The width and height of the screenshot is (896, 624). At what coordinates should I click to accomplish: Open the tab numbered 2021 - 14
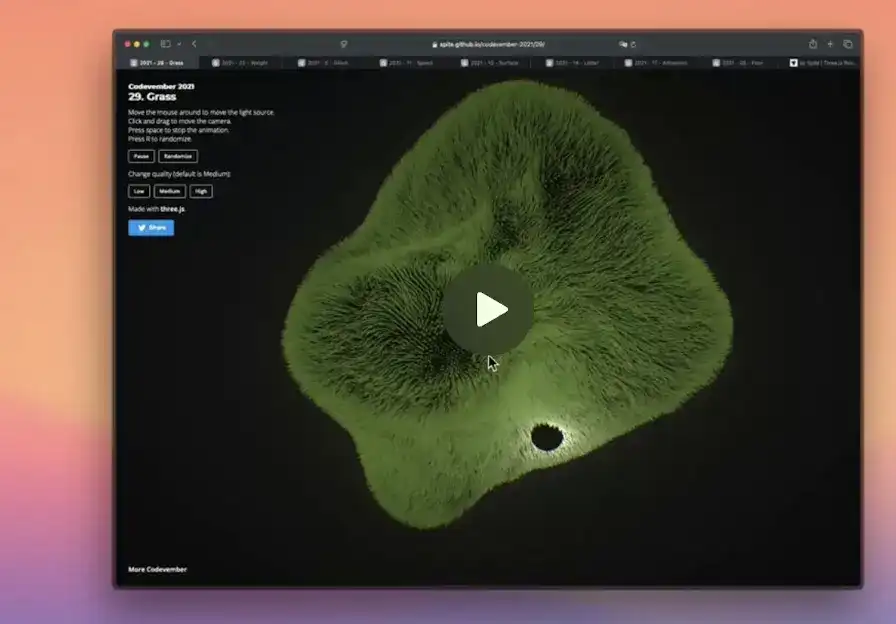coord(572,63)
